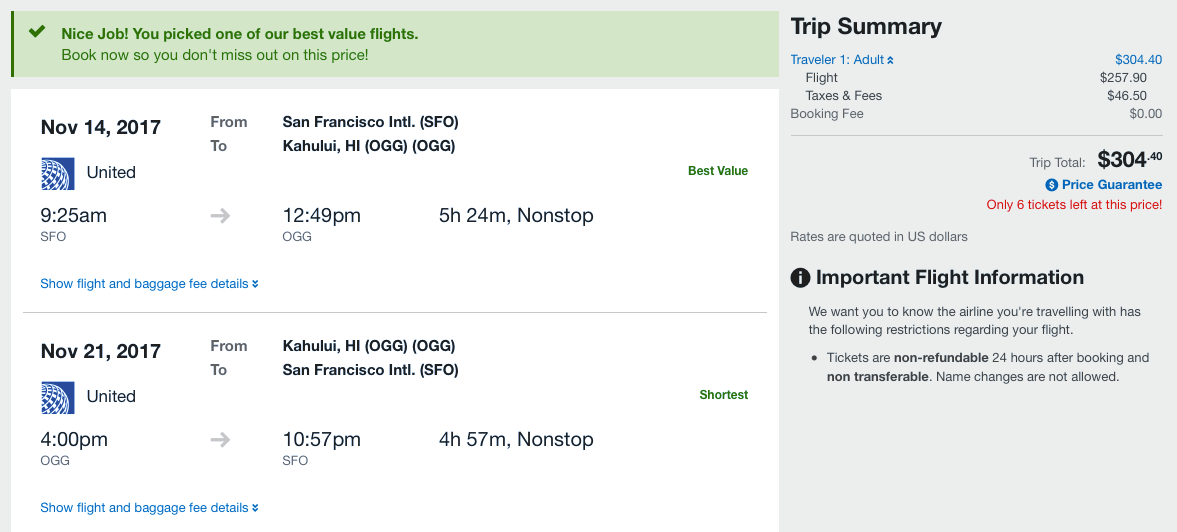Click the arrow icon on outbound flight

click(222, 216)
